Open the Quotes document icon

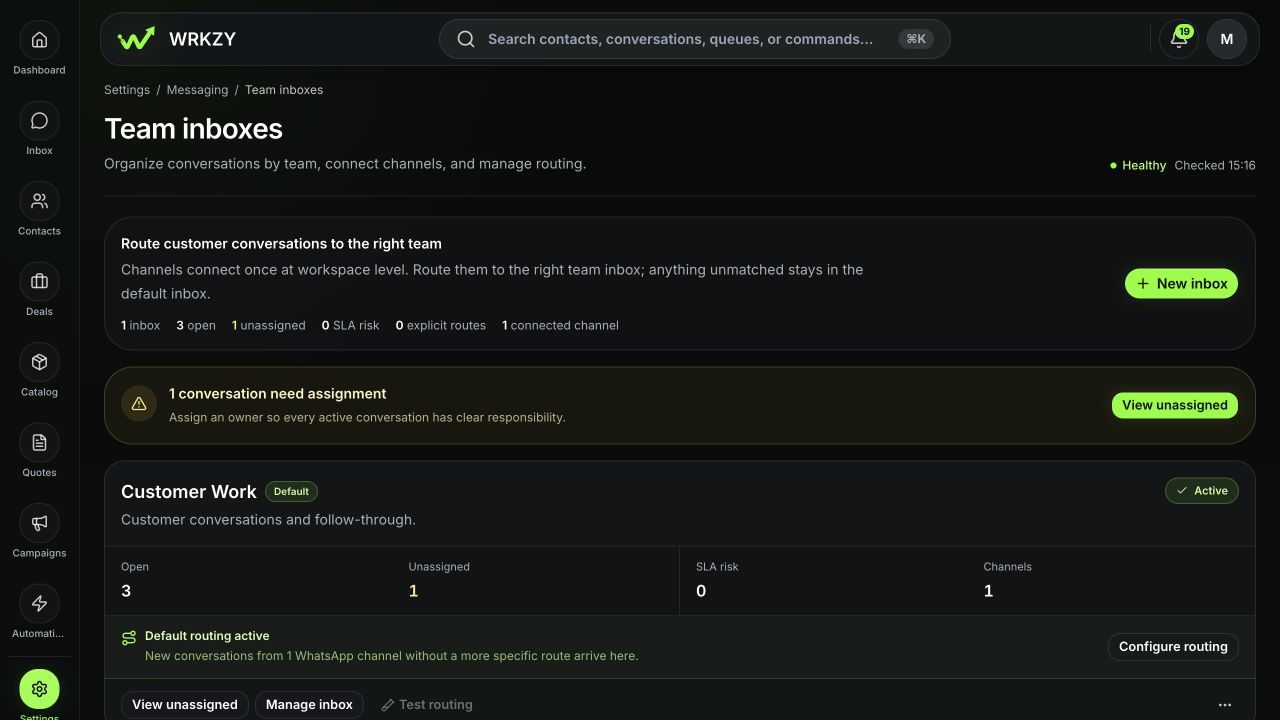point(39,443)
